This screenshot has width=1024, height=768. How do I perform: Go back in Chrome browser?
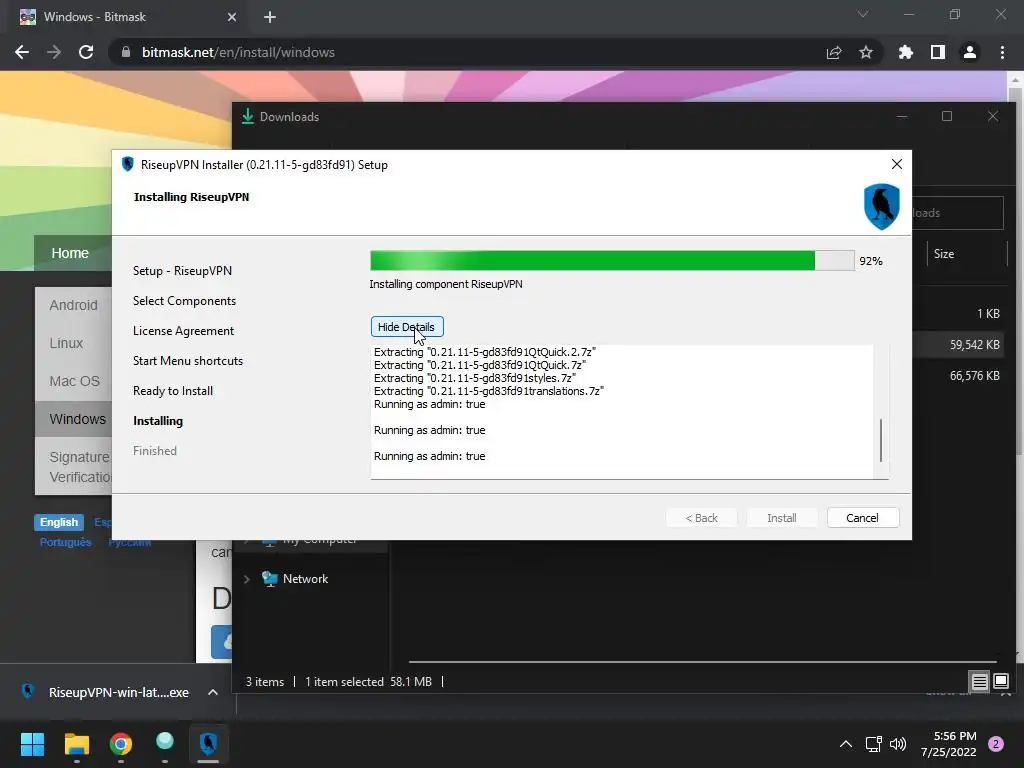pyautogui.click(x=22, y=52)
